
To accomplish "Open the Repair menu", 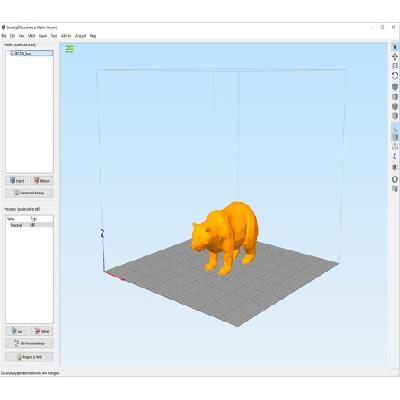I will [x=43, y=36].
